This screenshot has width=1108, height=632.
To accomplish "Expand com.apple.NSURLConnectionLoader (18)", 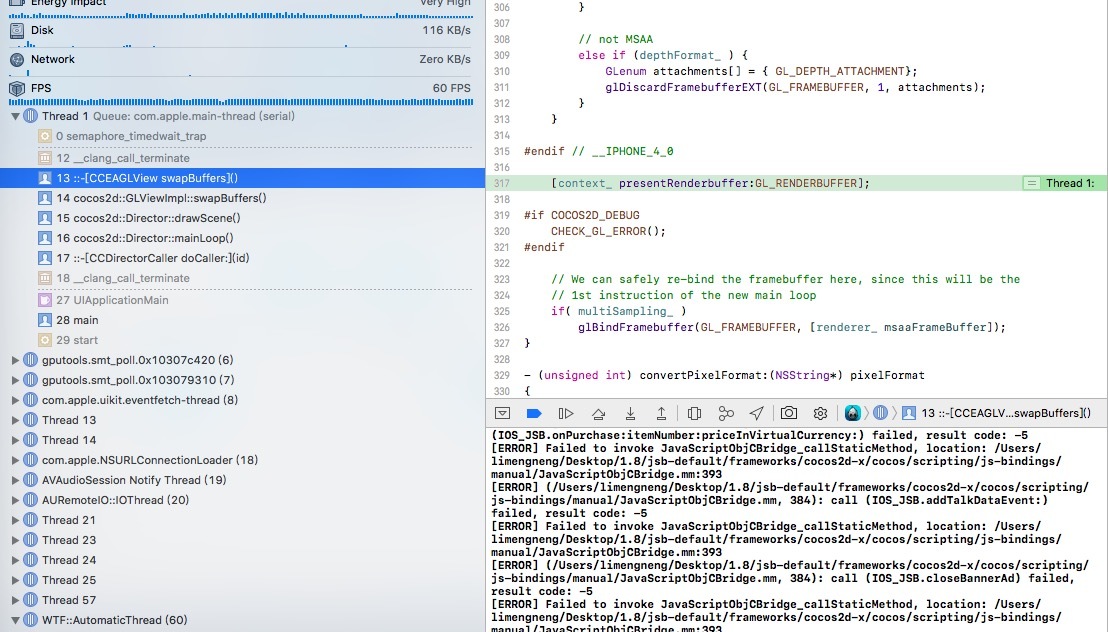I will click(15, 460).
